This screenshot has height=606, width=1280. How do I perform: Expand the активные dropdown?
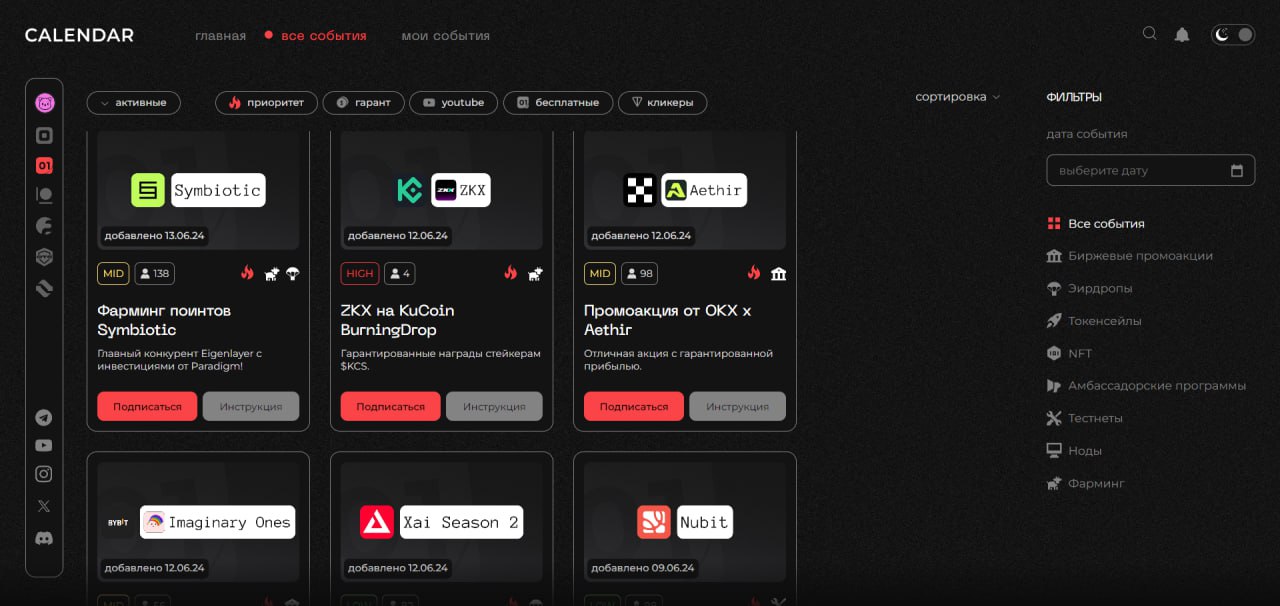pyautogui.click(x=134, y=103)
